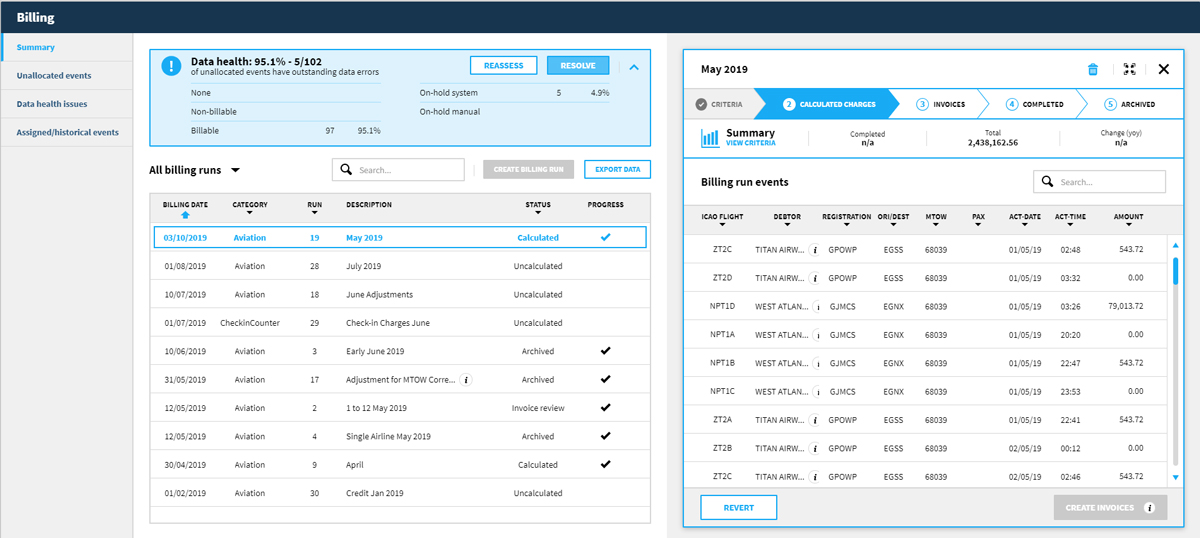Click magnifier icon in billing runs search
Screen dimensions: 1200x538
[346, 170]
